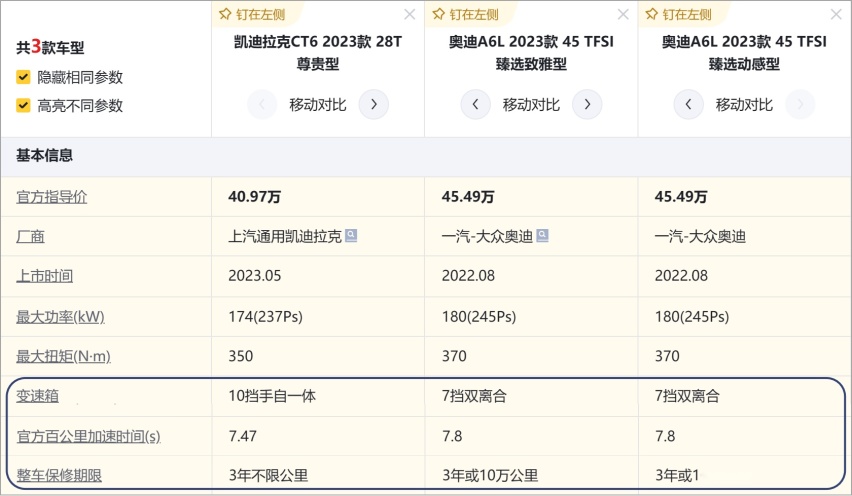Click the 40.97万 price cell
852x496 pixels.
[254, 197]
